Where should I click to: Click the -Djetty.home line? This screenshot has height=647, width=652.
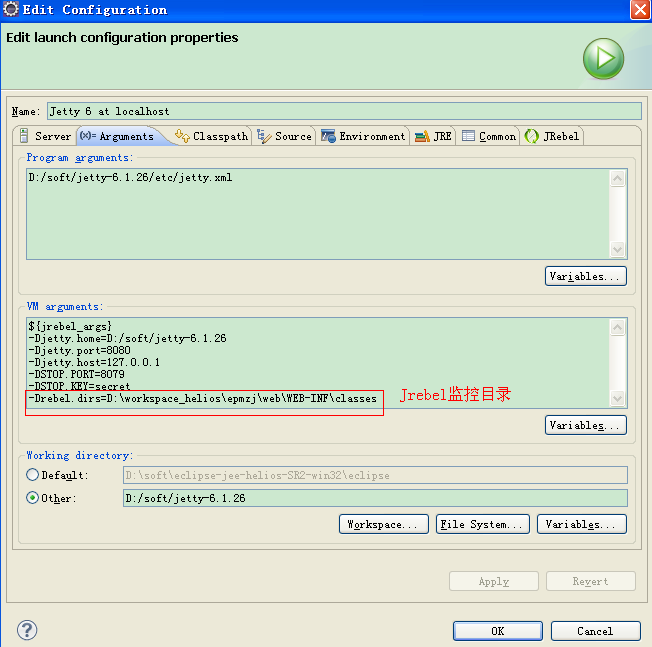(127, 338)
